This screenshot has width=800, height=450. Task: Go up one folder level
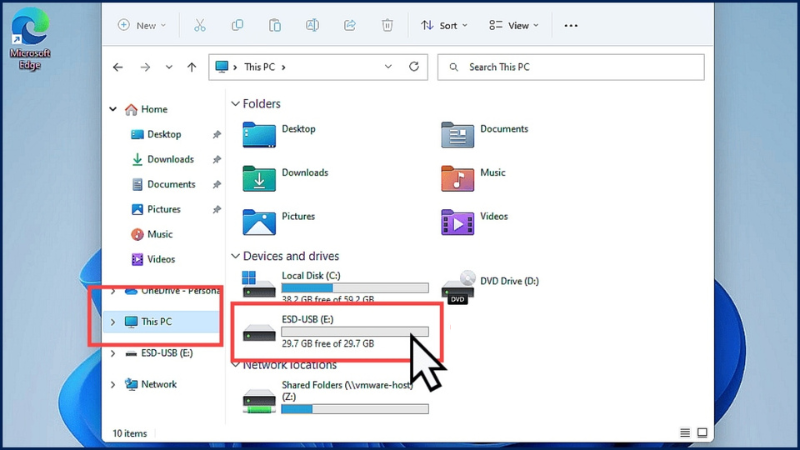click(192, 67)
